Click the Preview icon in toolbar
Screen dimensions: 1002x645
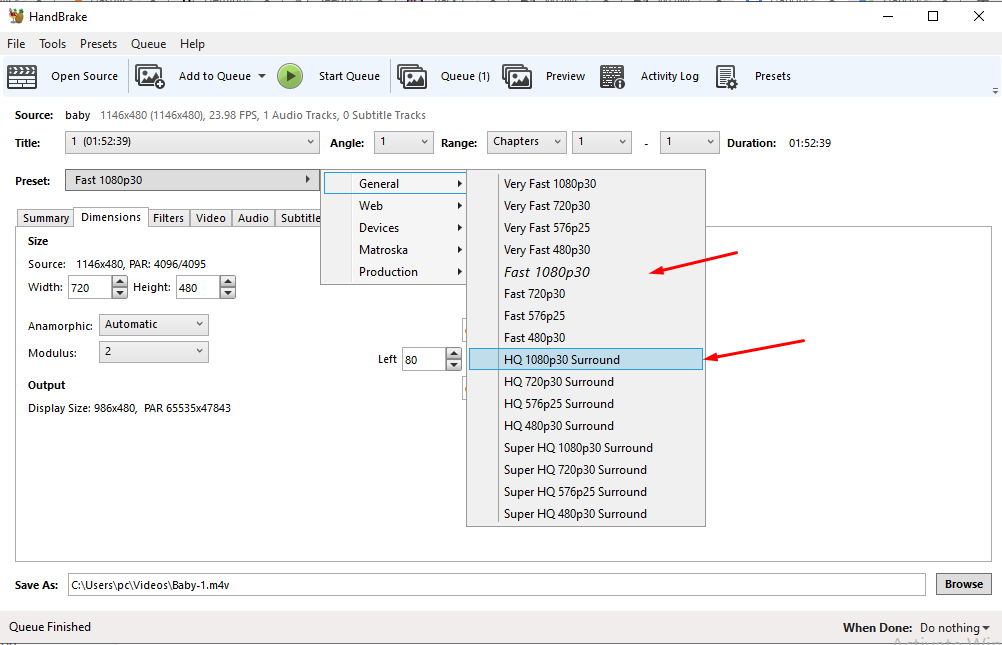pyautogui.click(x=517, y=76)
